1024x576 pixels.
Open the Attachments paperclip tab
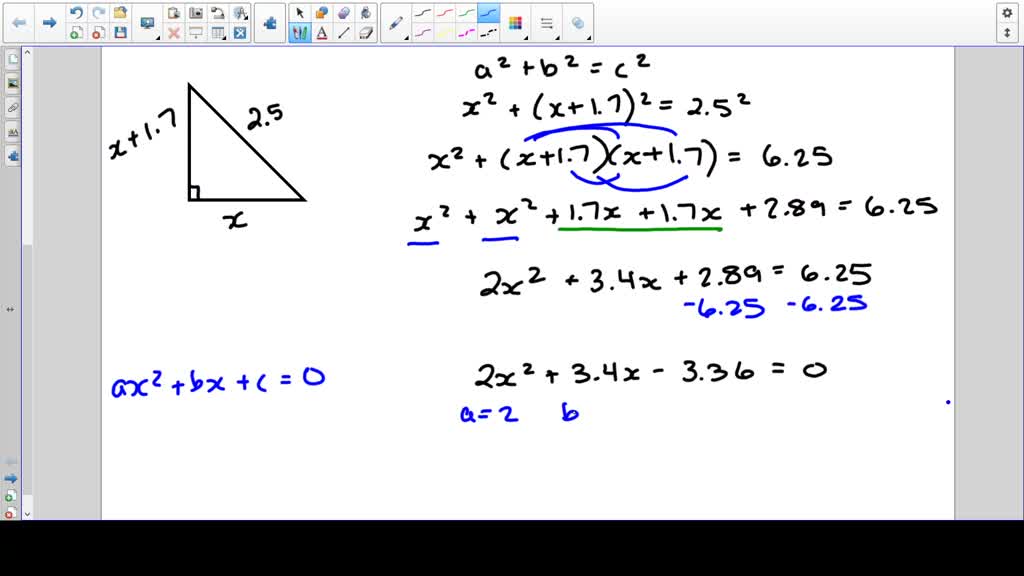(x=12, y=108)
